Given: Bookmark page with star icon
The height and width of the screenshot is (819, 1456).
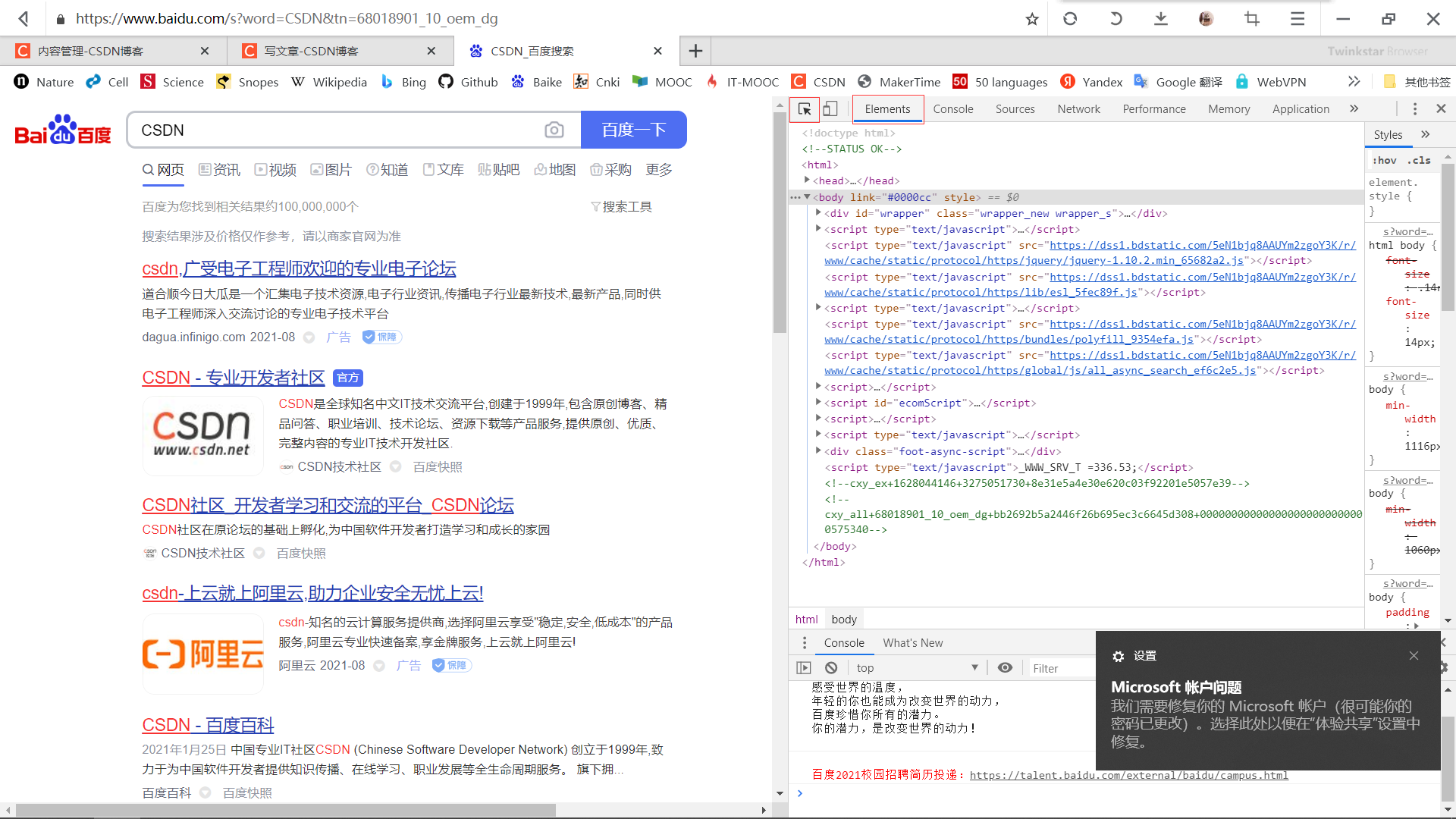Looking at the screenshot, I should [x=1032, y=19].
